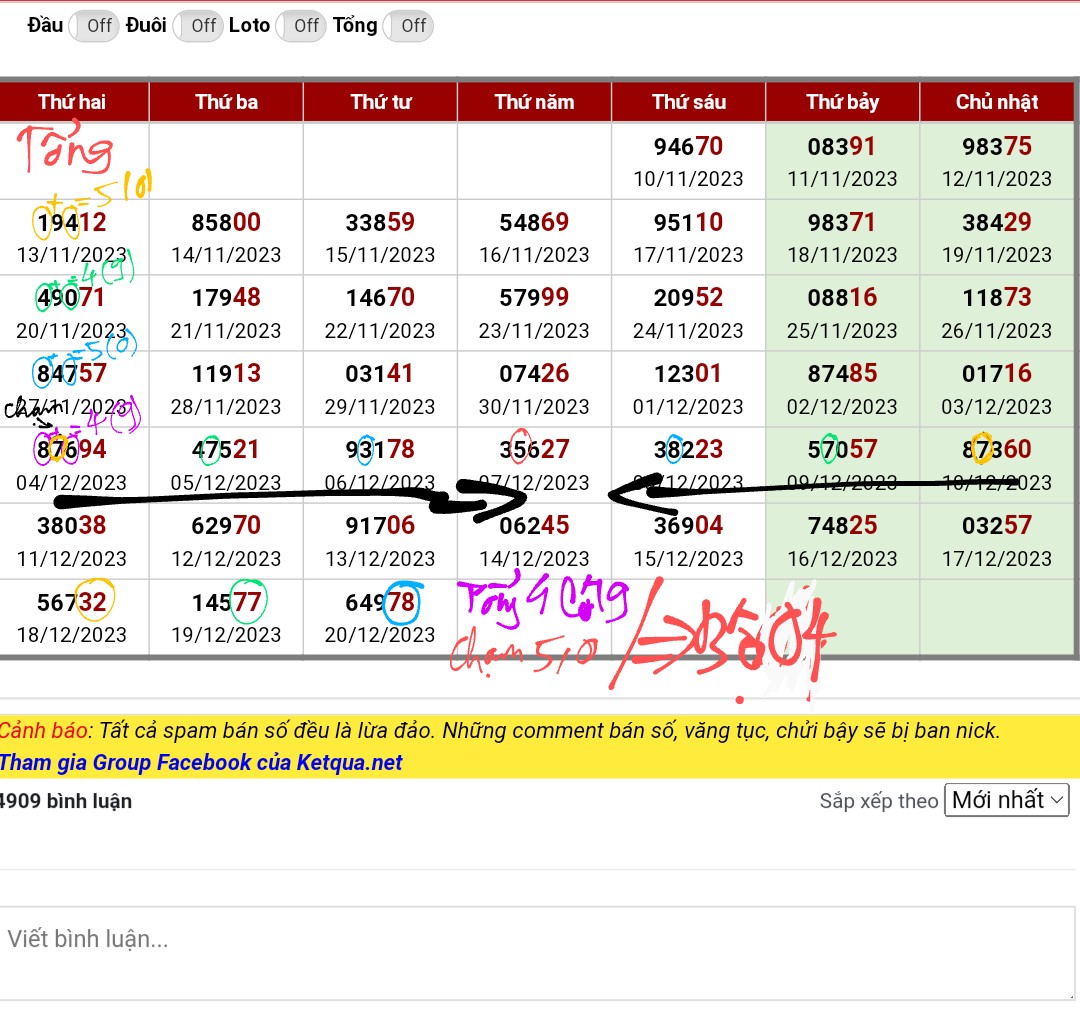Select the Thứ sáu column header
The height and width of the screenshot is (1021, 1080).
[688, 102]
